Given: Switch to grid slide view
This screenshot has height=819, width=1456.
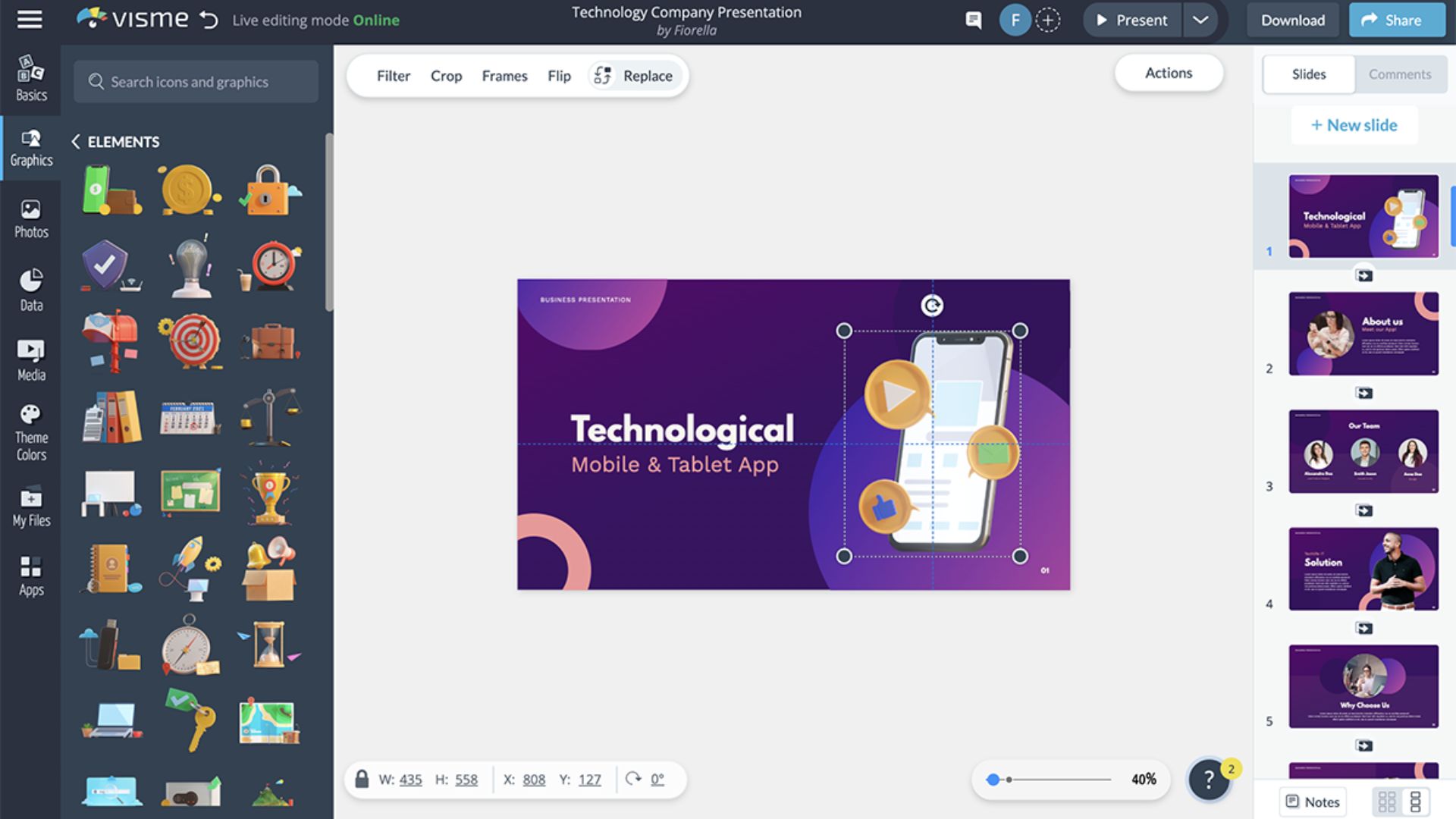Looking at the screenshot, I should [1387, 802].
